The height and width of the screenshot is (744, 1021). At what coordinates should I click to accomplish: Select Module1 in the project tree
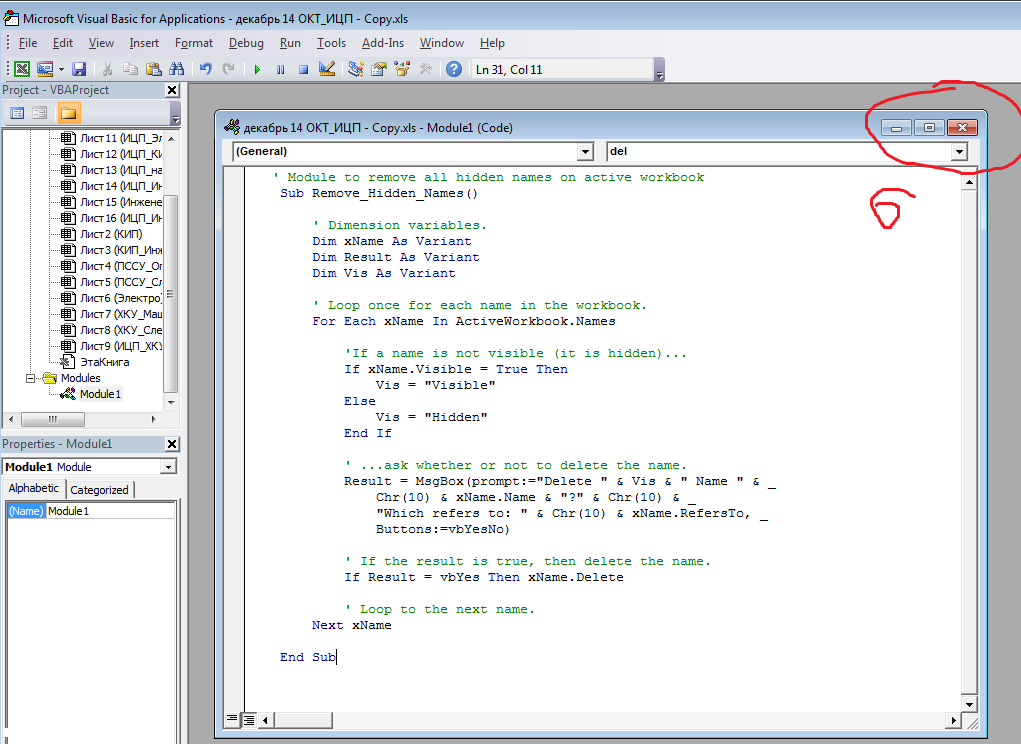[100, 394]
